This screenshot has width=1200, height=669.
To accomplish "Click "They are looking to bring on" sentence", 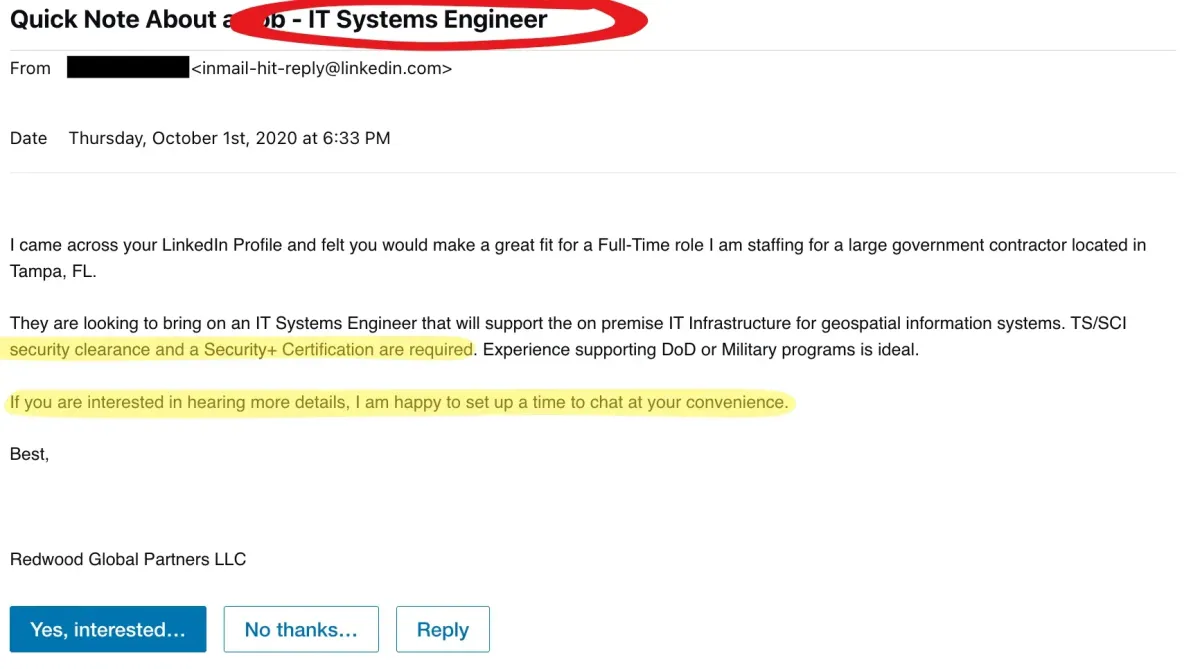I will click(x=116, y=323).
